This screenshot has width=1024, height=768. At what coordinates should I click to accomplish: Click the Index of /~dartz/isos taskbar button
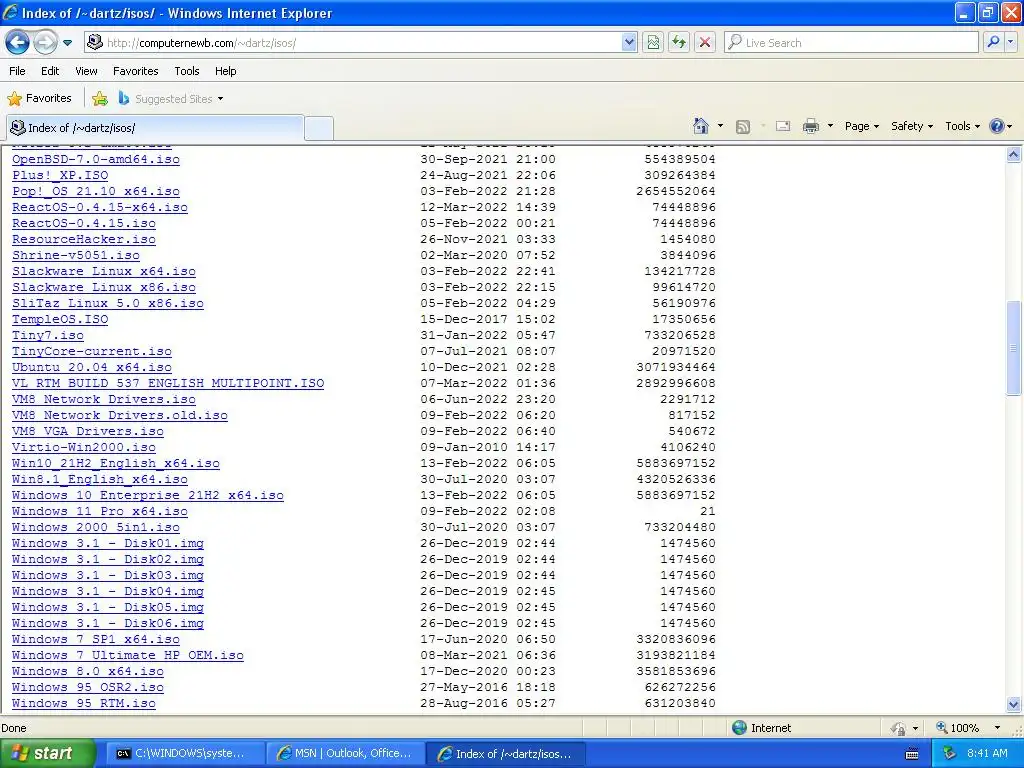(x=506, y=754)
